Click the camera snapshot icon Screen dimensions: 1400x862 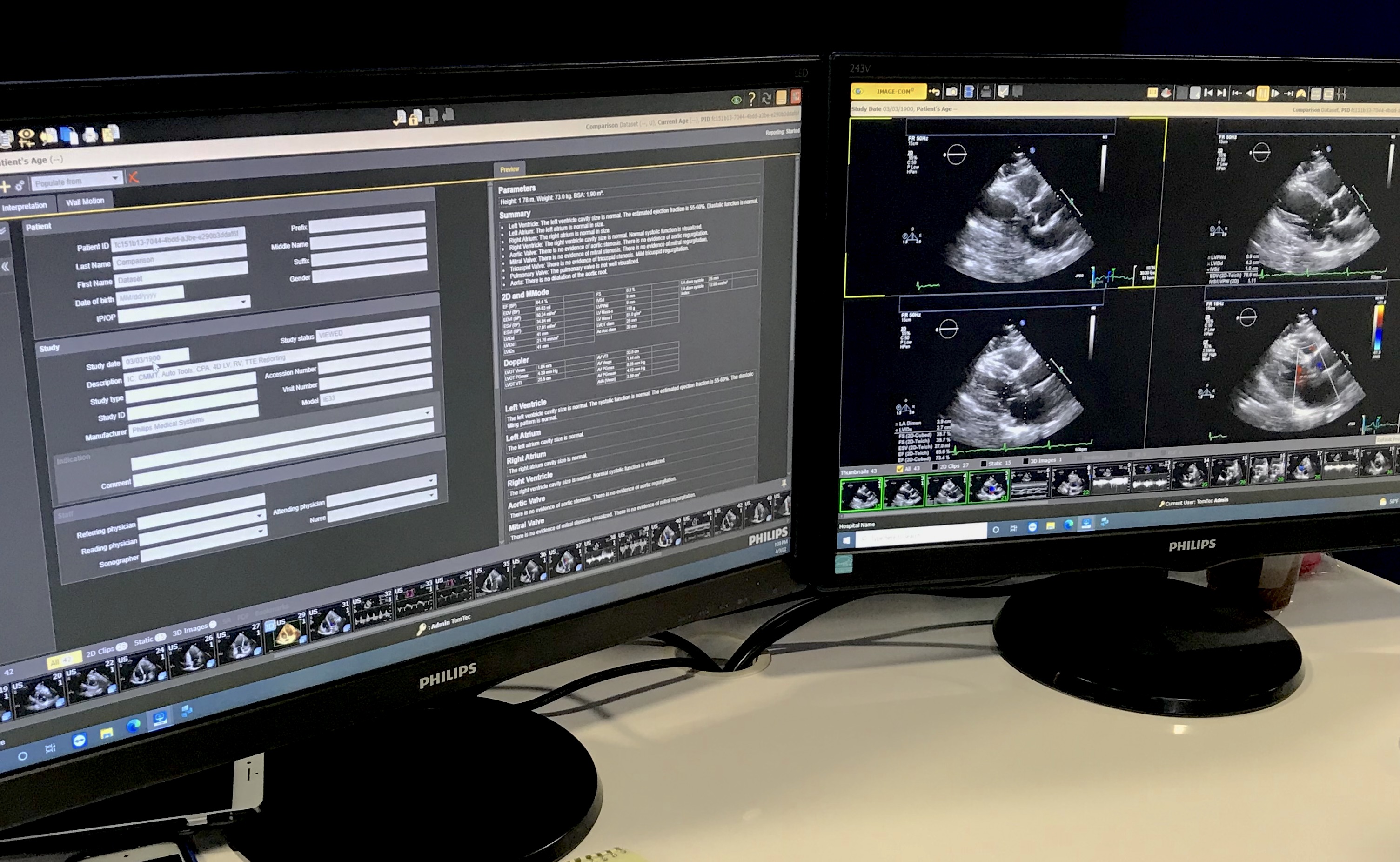point(951,91)
